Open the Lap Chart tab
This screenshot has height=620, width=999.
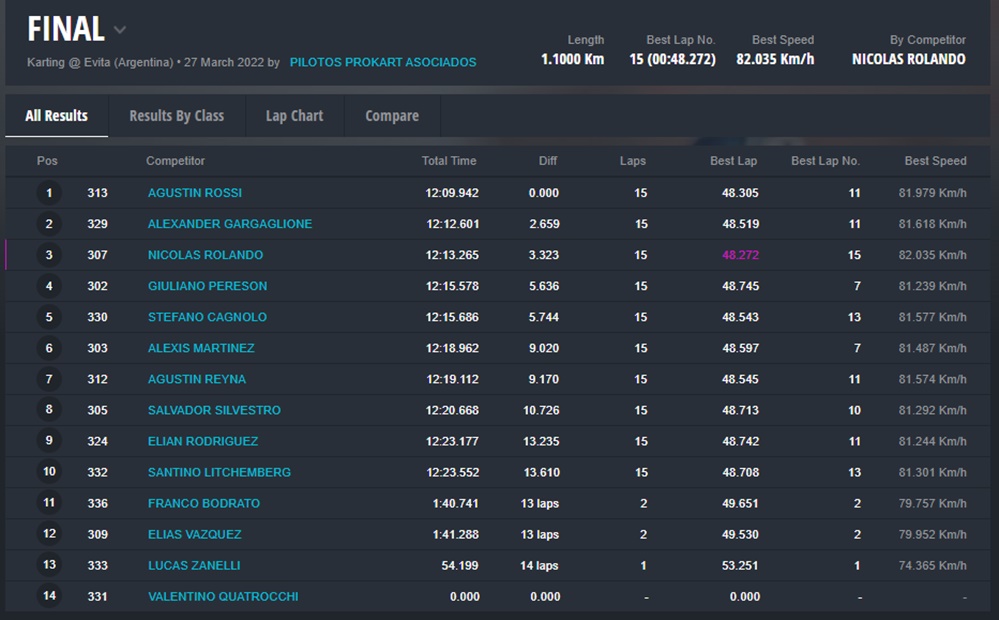(x=294, y=116)
